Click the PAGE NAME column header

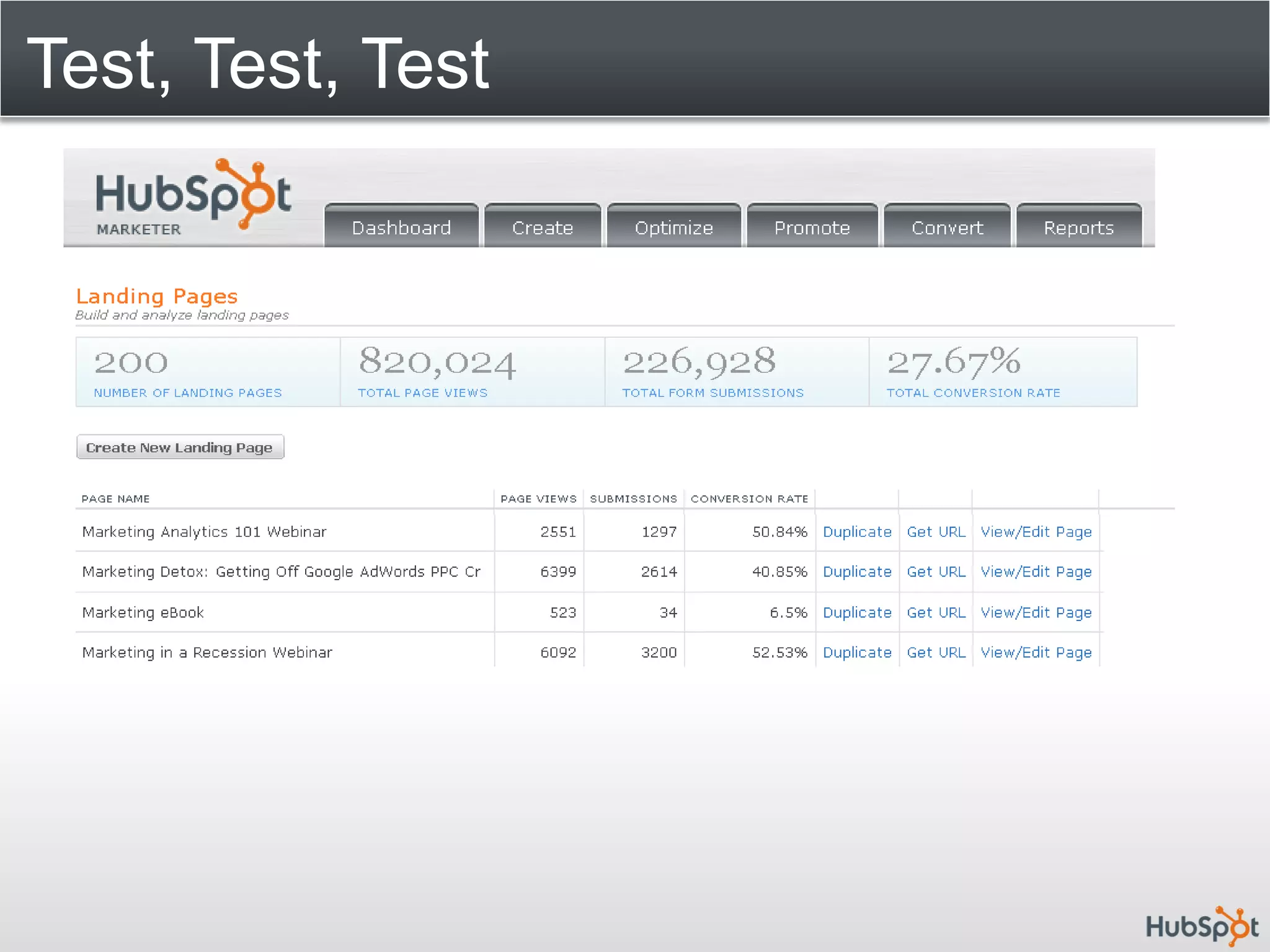[x=115, y=499]
